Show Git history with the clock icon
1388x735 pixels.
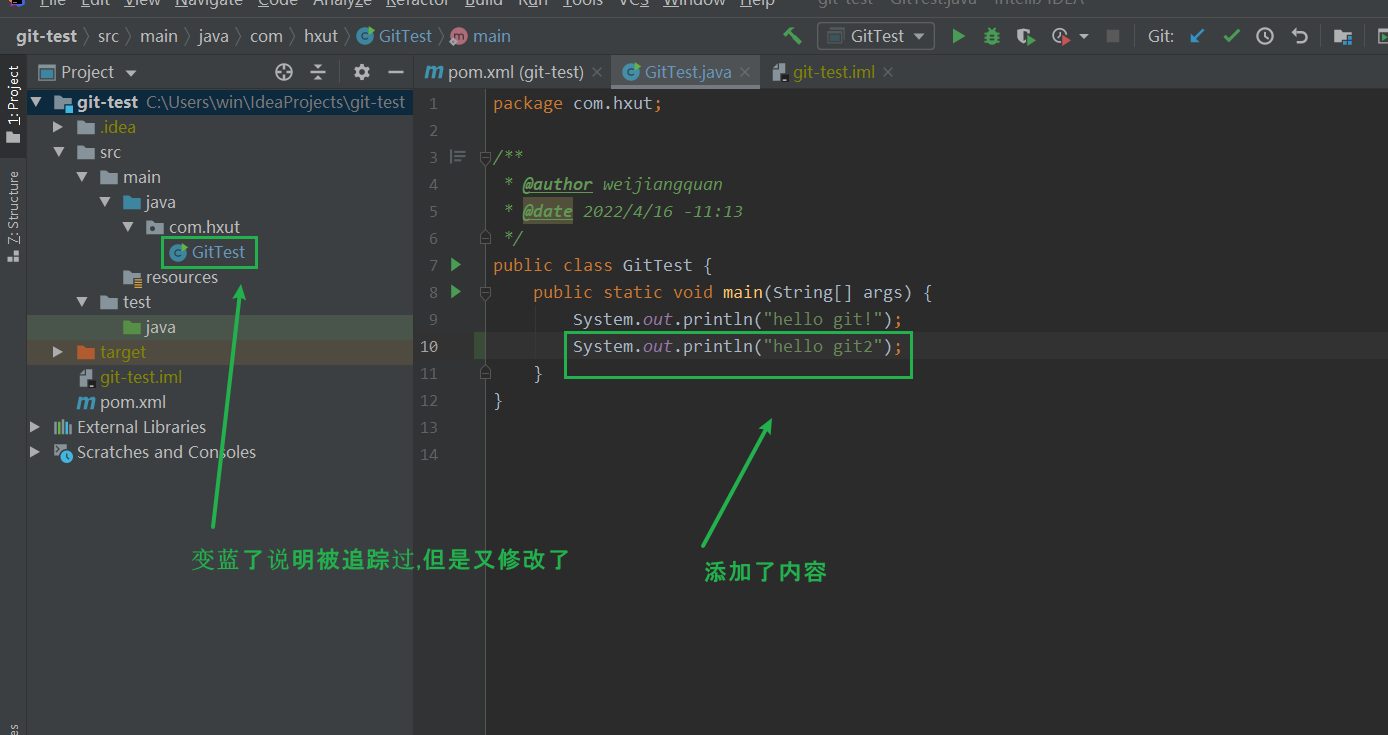pos(1265,36)
